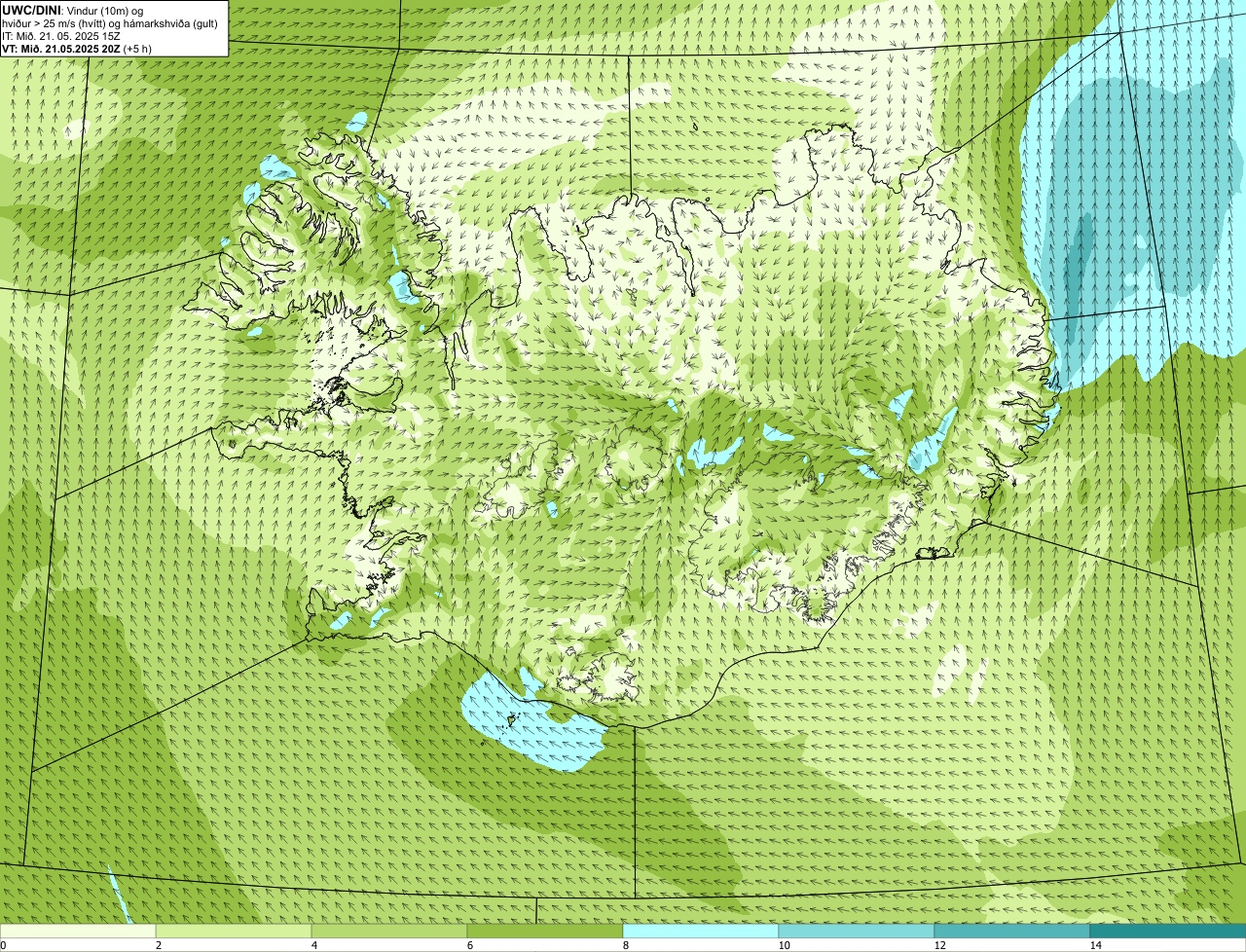
Task: Click the legend scale label "12"
Action: (x=938, y=945)
